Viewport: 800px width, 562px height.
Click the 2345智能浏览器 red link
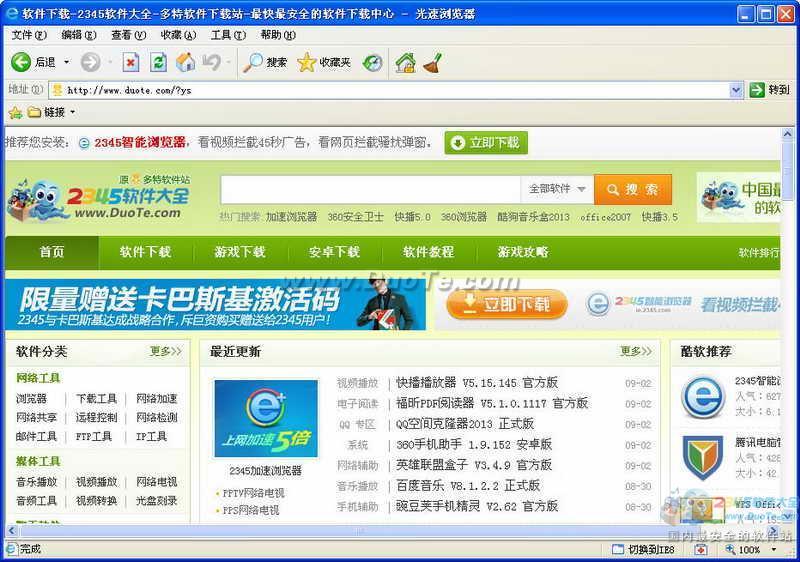(140, 142)
